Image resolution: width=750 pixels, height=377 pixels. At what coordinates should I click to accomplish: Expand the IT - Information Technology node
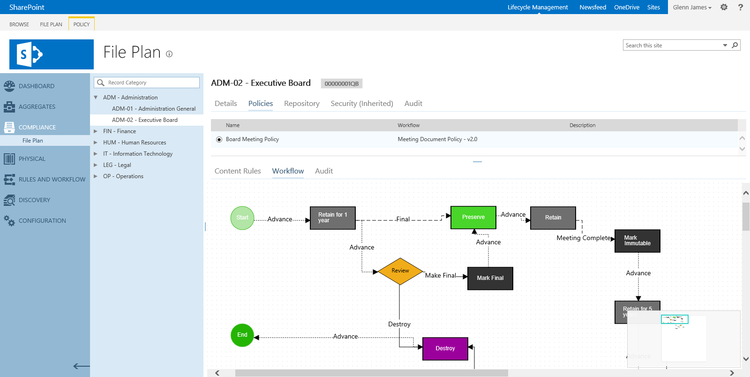[x=96, y=154]
